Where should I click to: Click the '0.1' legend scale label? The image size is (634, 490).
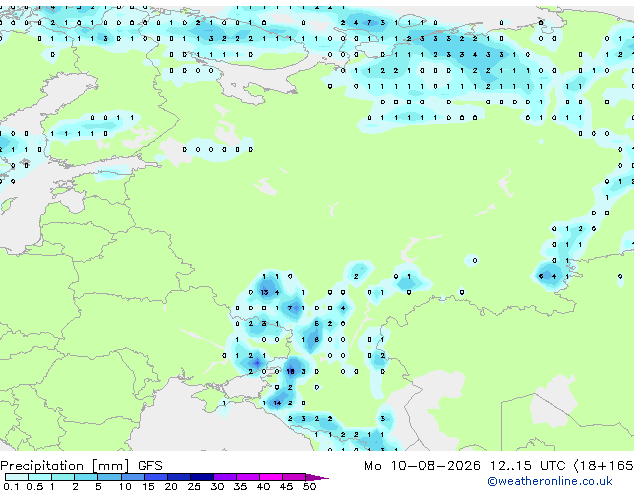click(11, 486)
